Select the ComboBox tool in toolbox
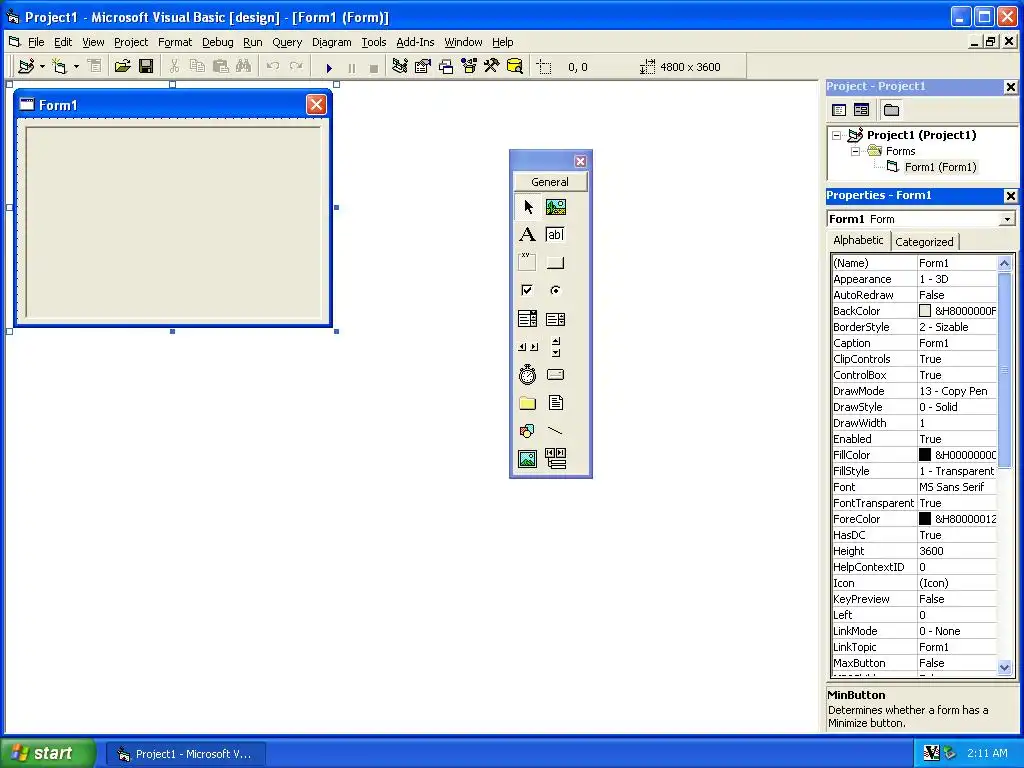 [x=528, y=319]
